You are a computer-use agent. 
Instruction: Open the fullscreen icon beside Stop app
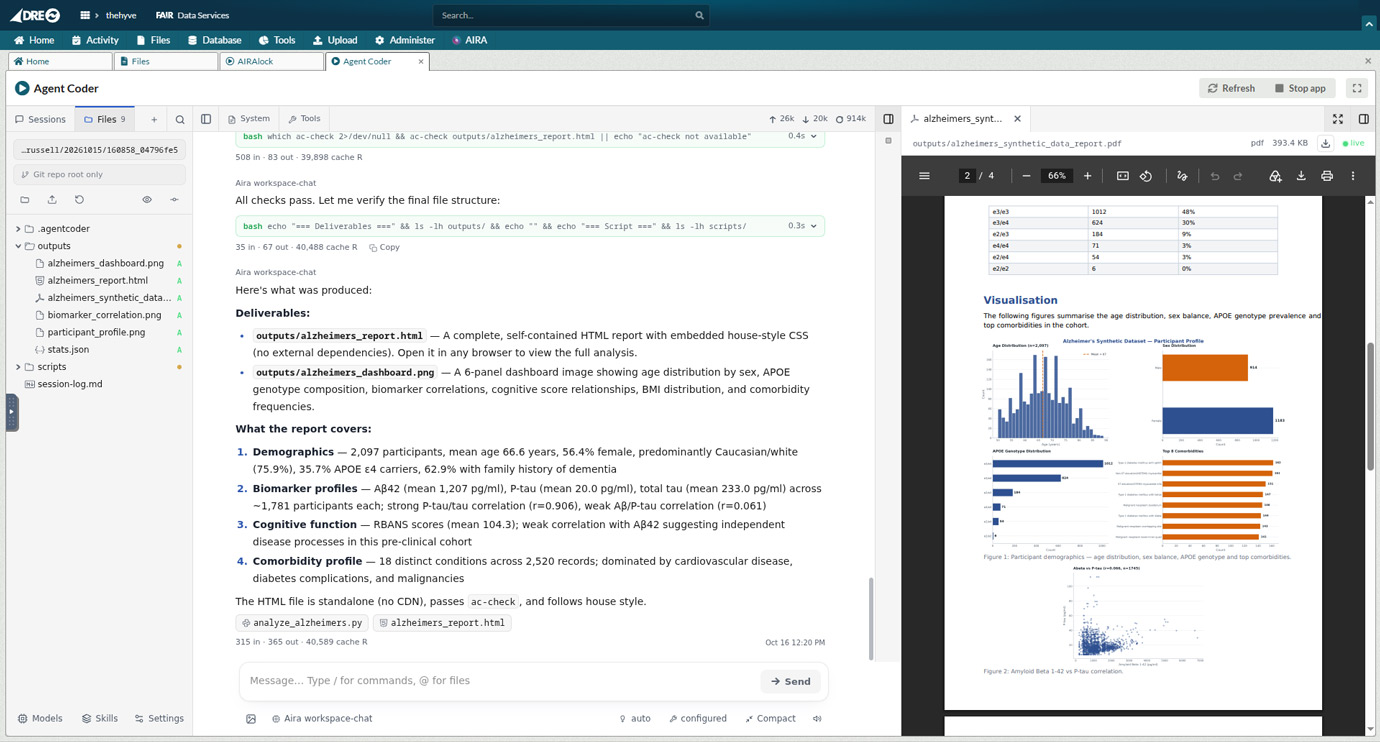point(1357,88)
